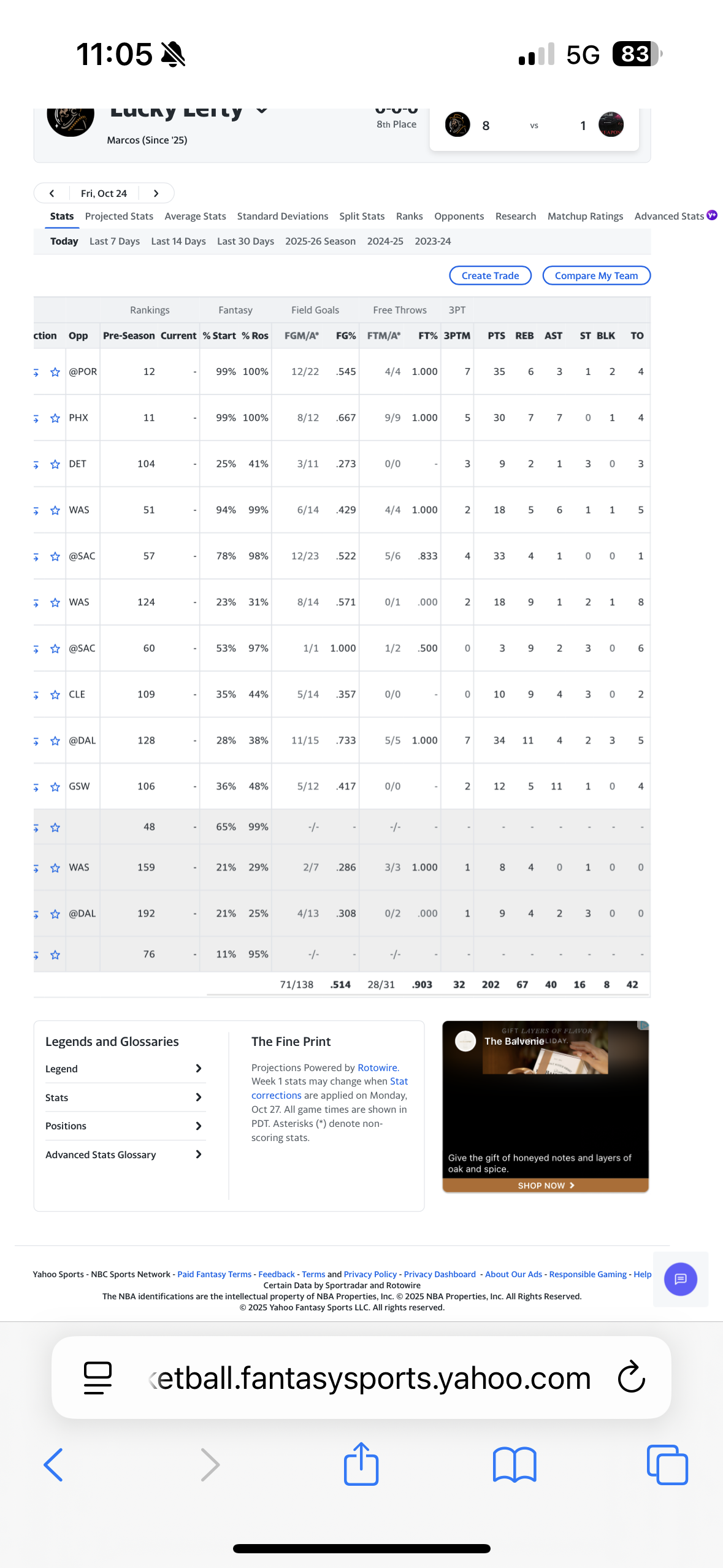Expand the Advanced Stats Glossary row
This screenshot has height=1568, width=723.
(x=124, y=1155)
